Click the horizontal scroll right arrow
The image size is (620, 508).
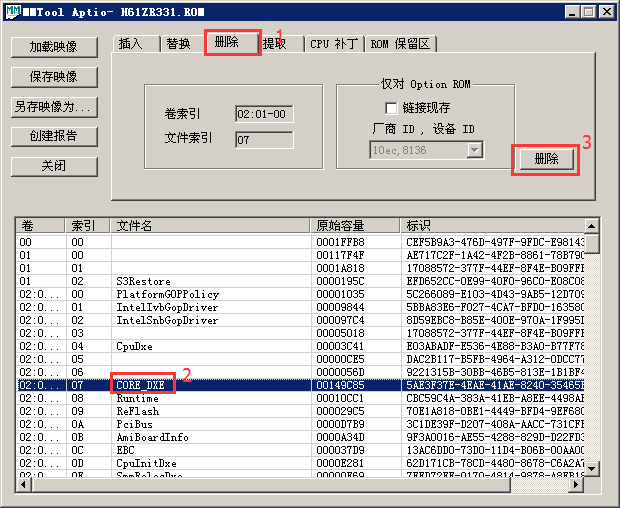(x=576, y=484)
